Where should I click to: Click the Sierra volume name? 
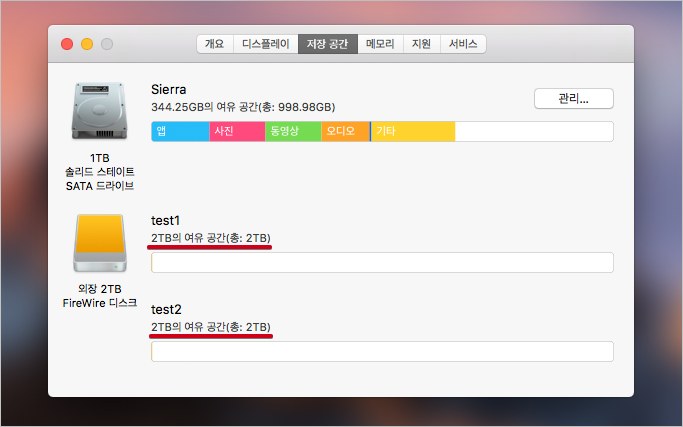click(x=169, y=90)
